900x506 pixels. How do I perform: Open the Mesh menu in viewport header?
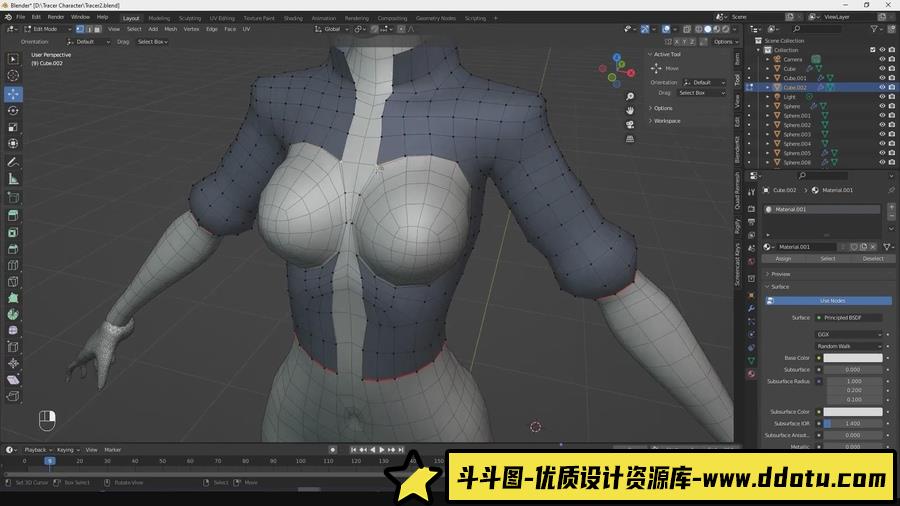(171, 29)
